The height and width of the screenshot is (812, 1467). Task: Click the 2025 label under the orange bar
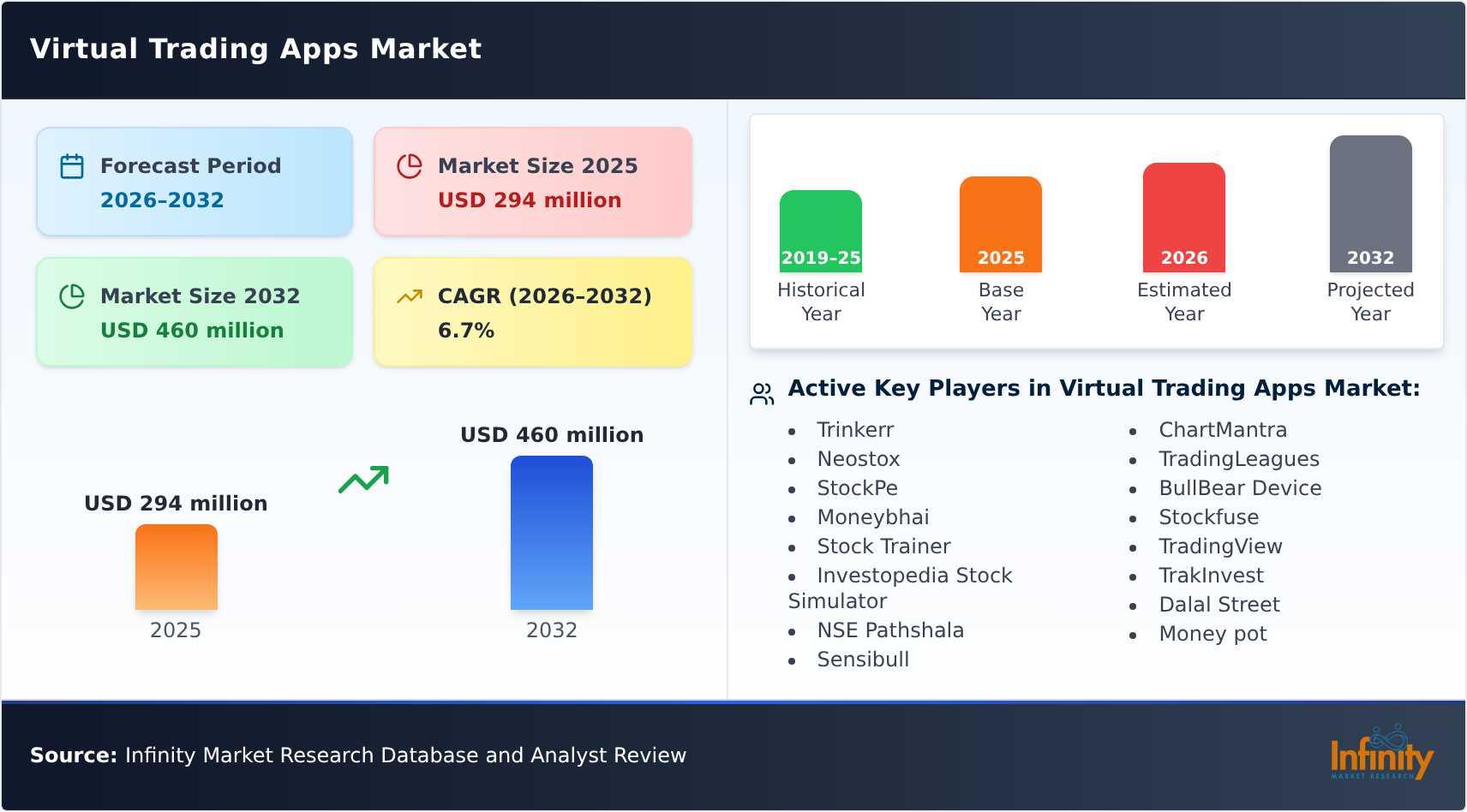click(176, 630)
